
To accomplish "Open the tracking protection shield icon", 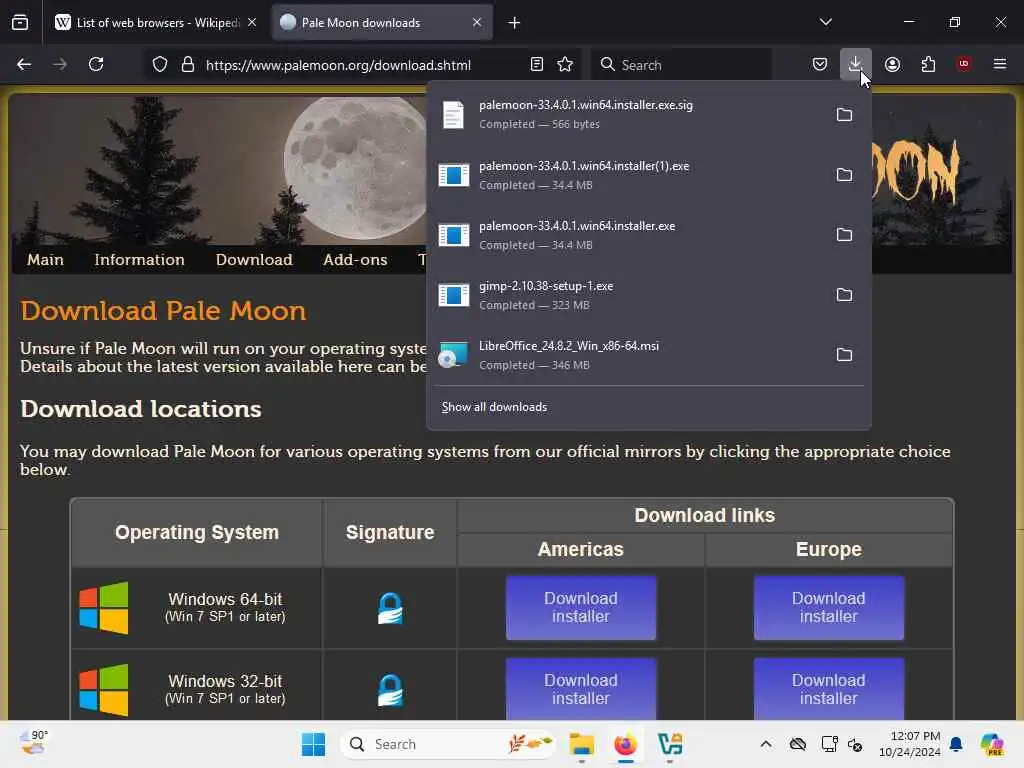I will tap(160, 65).
